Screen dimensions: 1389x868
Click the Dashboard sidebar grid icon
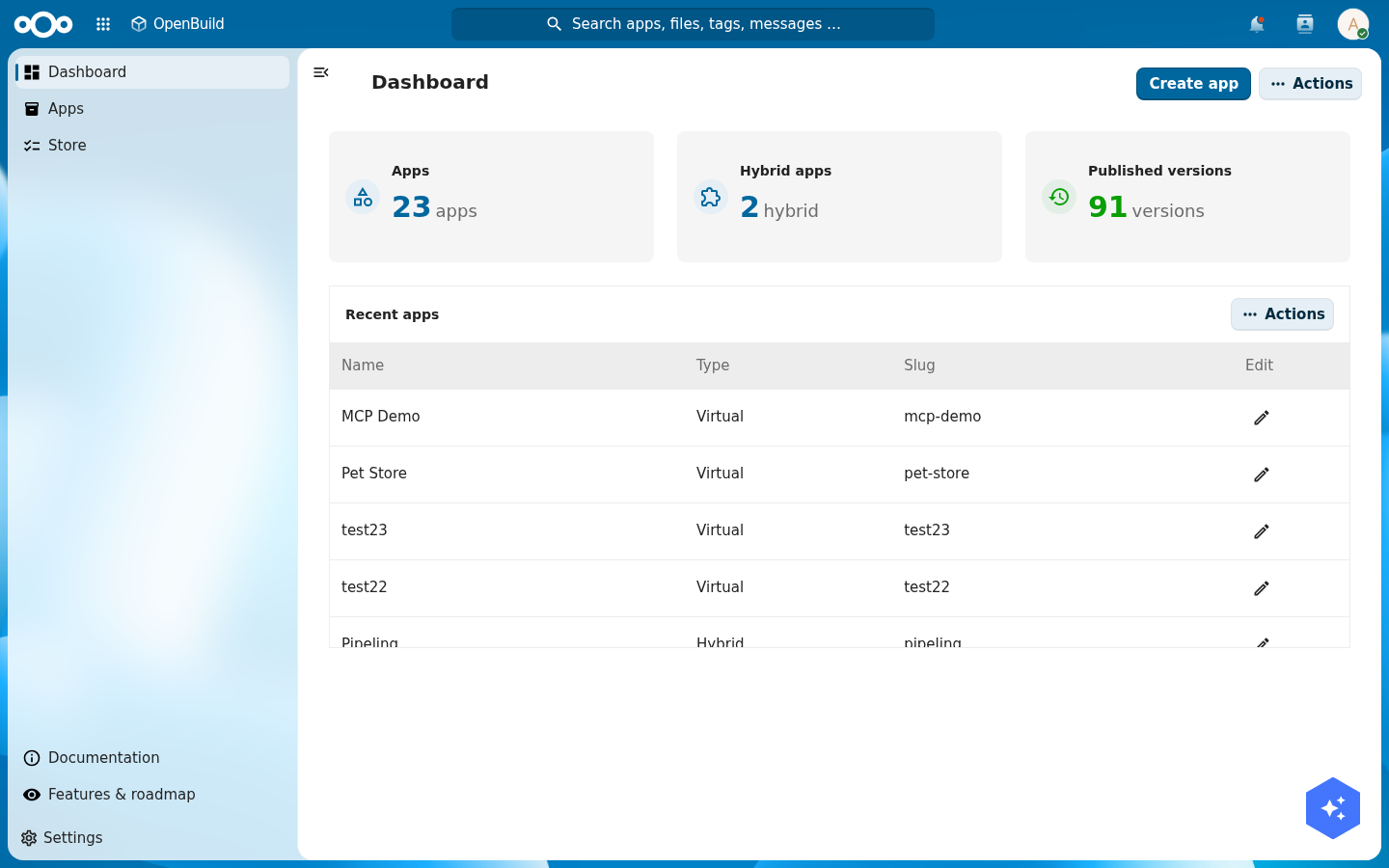pyautogui.click(x=32, y=72)
